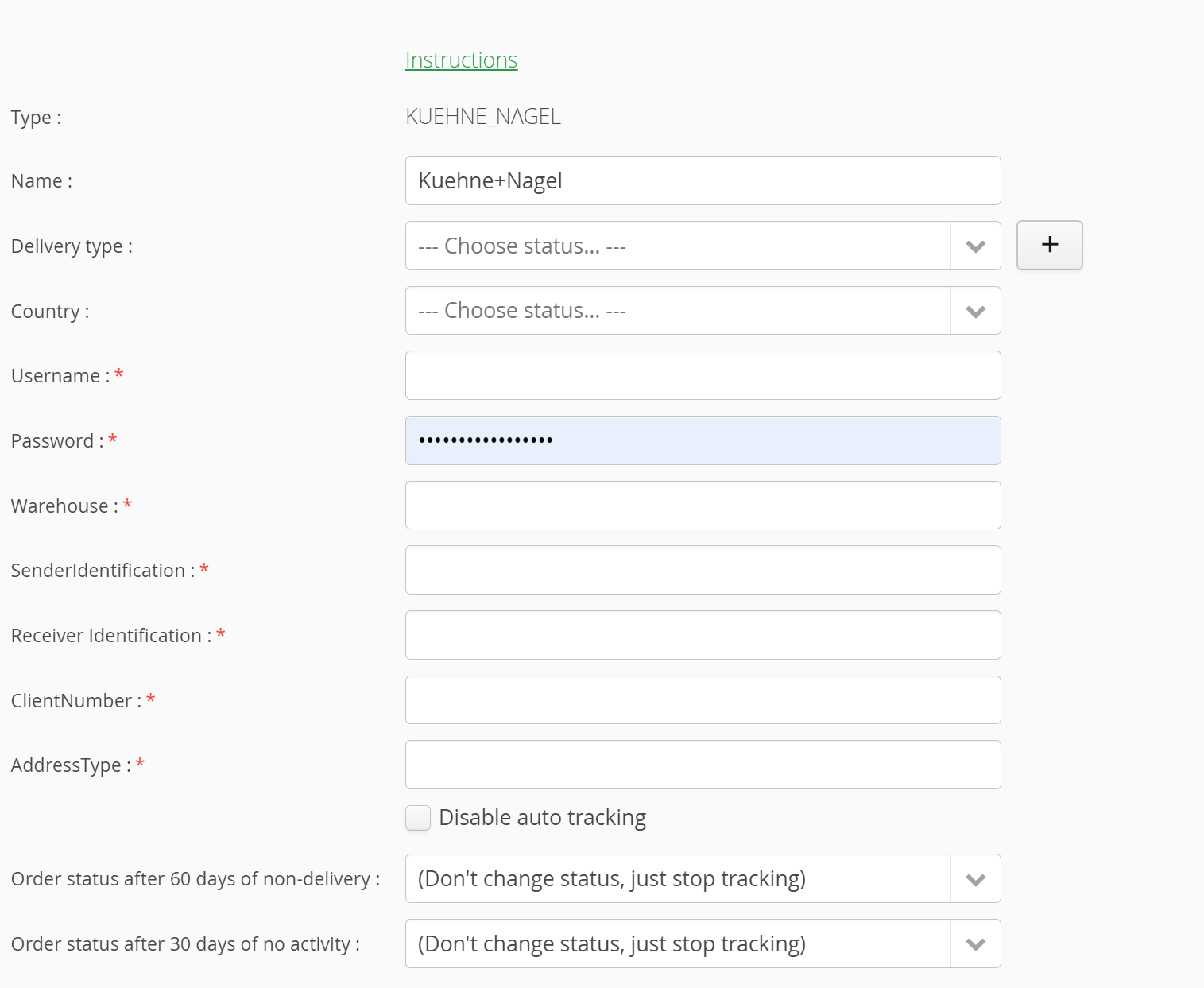Enable the Disable auto tracking checkbox
1204x988 pixels.
pos(418,818)
